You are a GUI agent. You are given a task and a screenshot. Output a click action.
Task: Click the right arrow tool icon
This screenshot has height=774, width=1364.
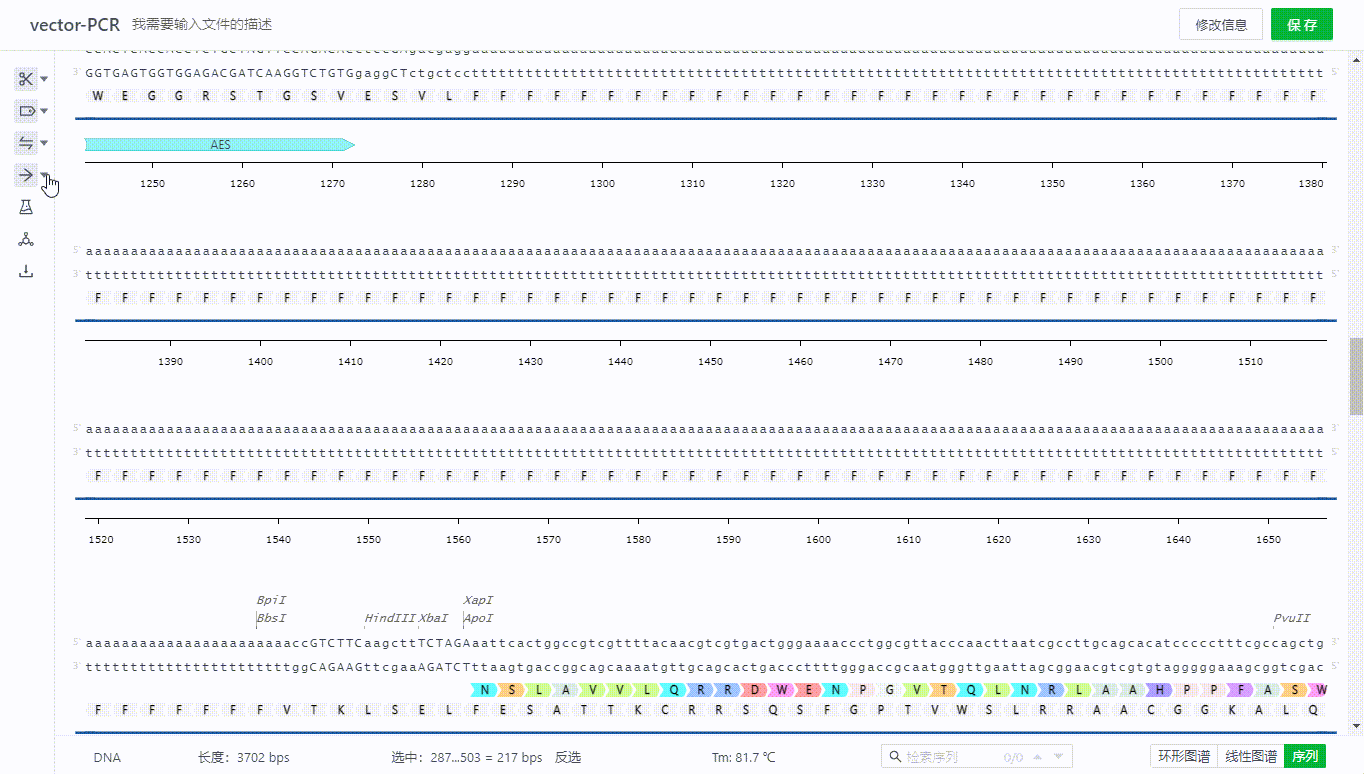tap(26, 175)
